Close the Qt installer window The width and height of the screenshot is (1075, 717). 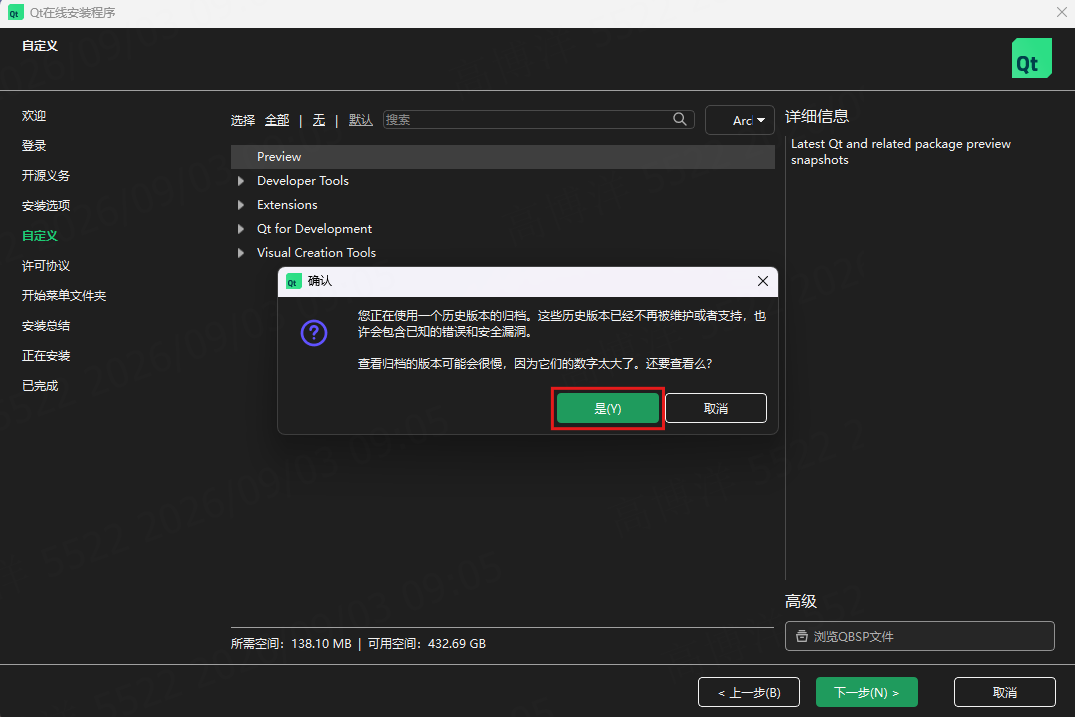coord(1061,12)
